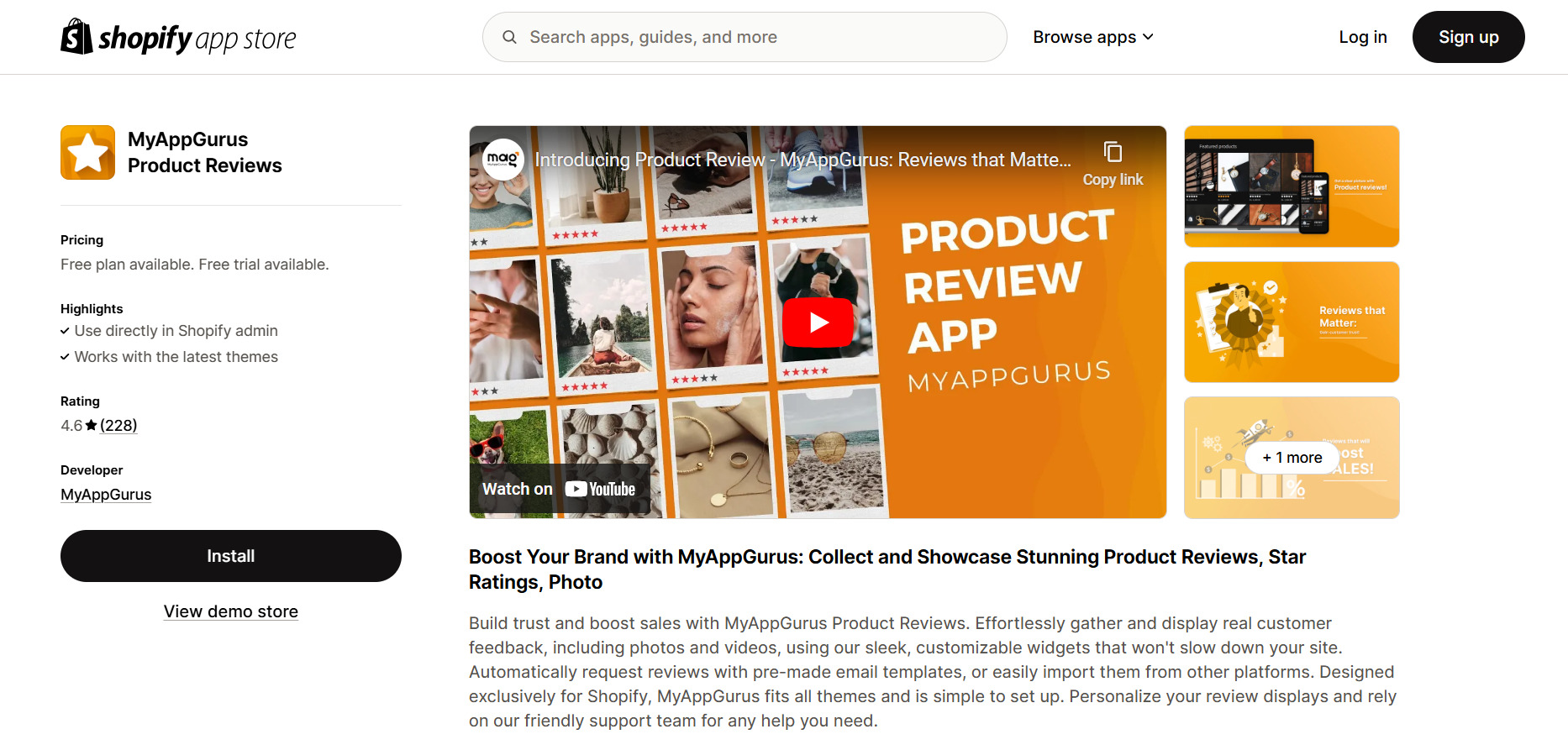Open the Reviews that Matter thumbnail

pos(1292,322)
